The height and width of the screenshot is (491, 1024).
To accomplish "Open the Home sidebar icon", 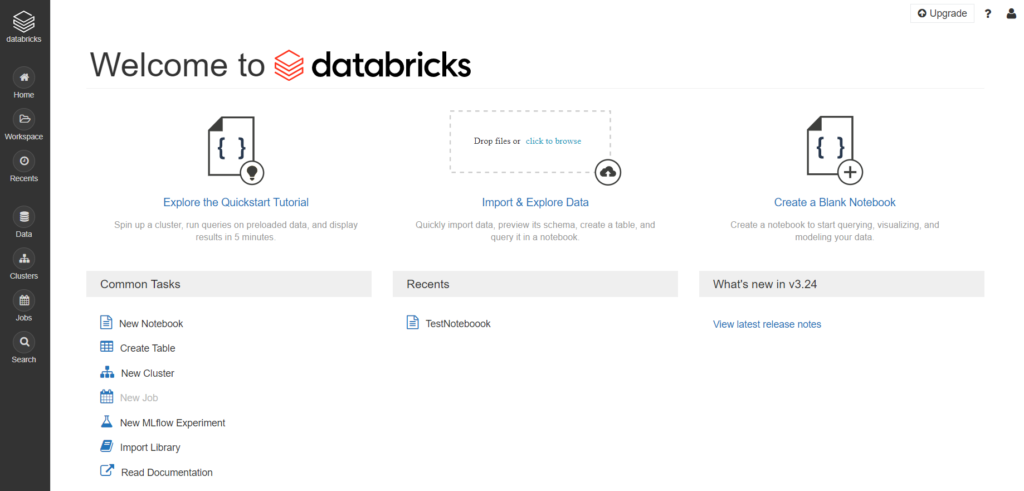I will point(24,78).
